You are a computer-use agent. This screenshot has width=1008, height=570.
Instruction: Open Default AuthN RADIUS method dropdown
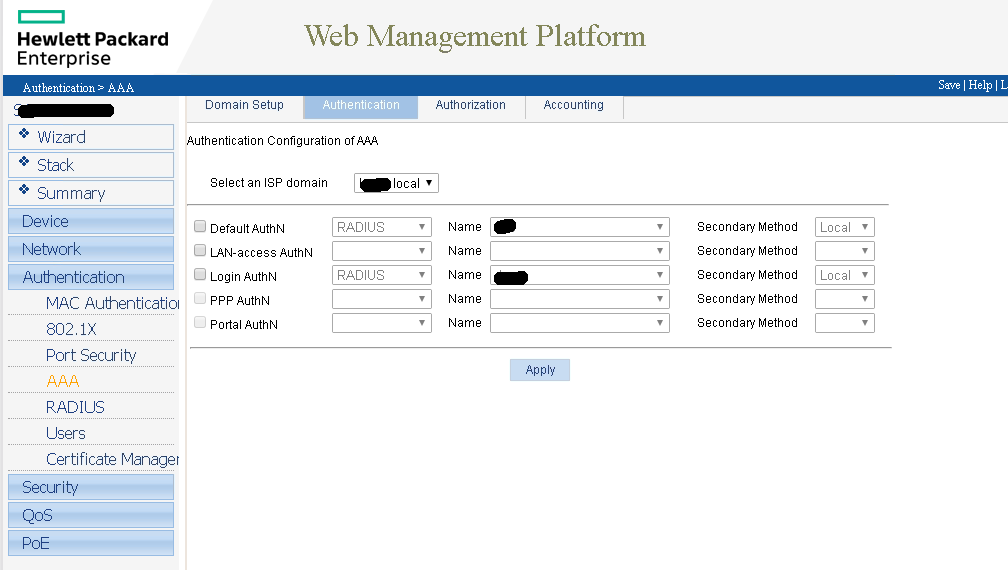click(x=381, y=227)
